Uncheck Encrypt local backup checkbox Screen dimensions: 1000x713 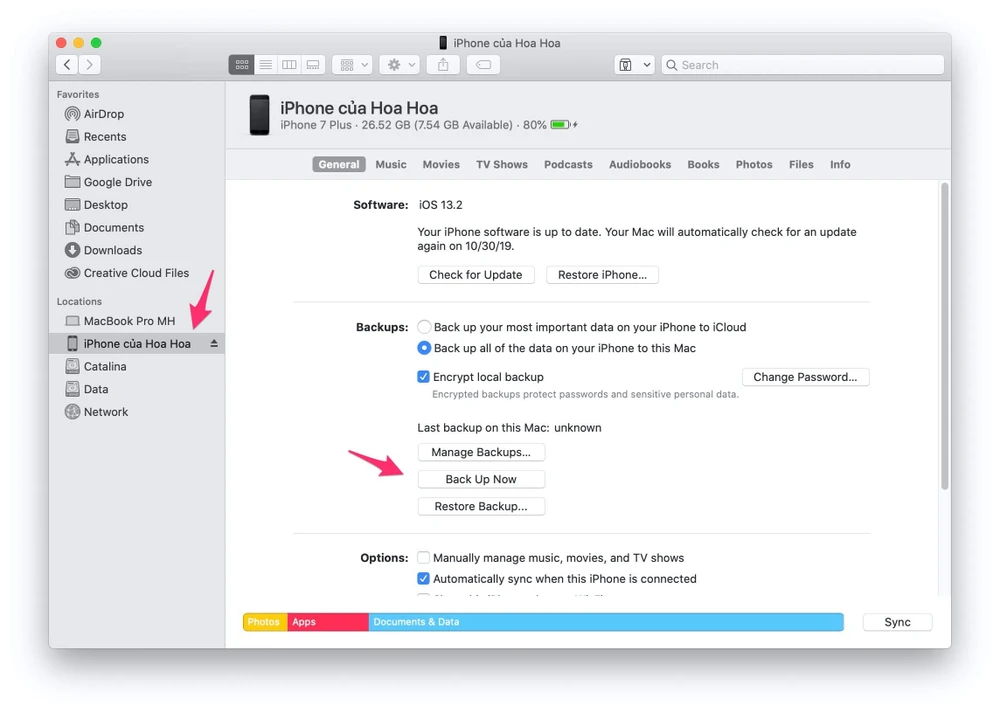click(424, 377)
